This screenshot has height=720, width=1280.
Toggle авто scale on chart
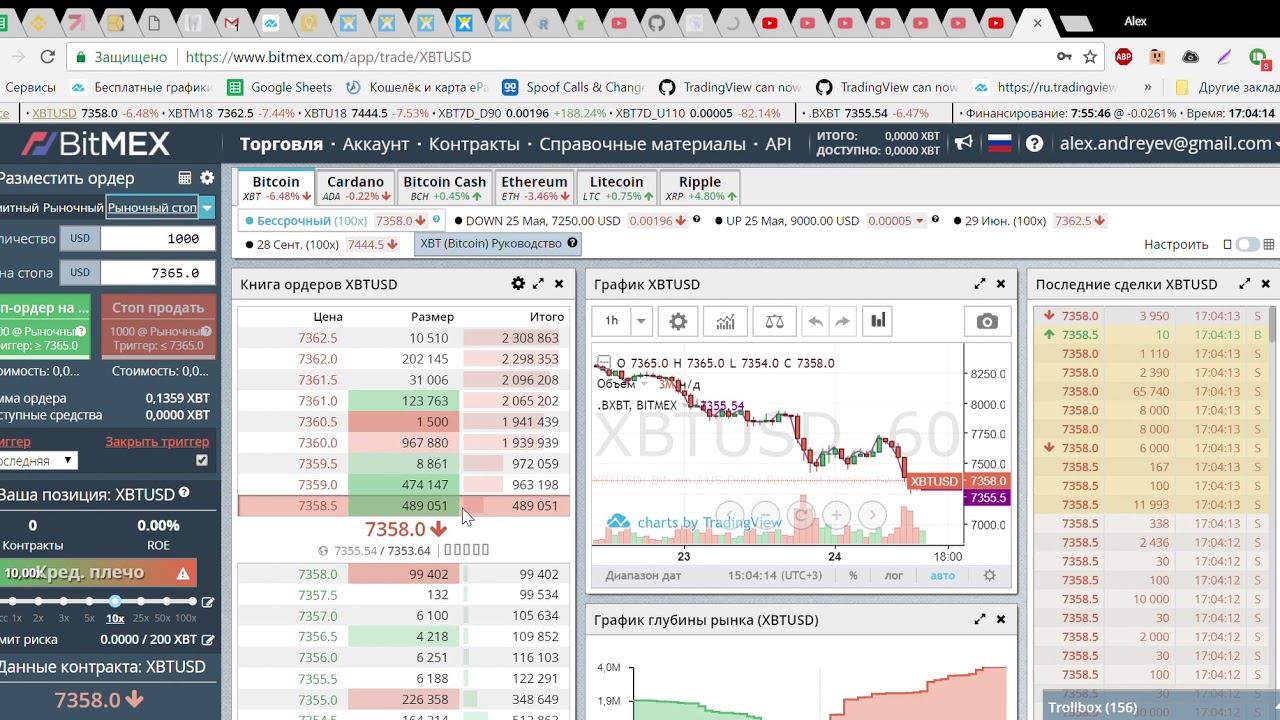point(942,575)
